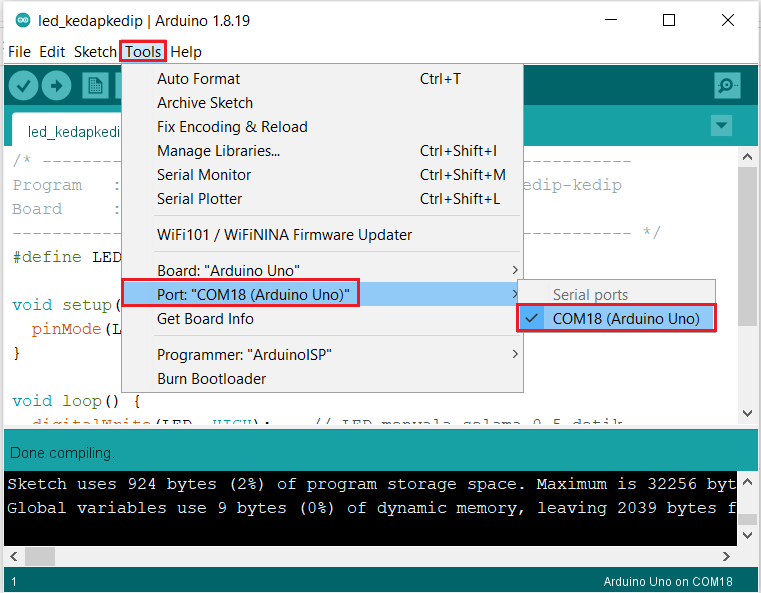Close the Tools menu
This screenshot has width=761, height=593.
click(x=143, y=51)
